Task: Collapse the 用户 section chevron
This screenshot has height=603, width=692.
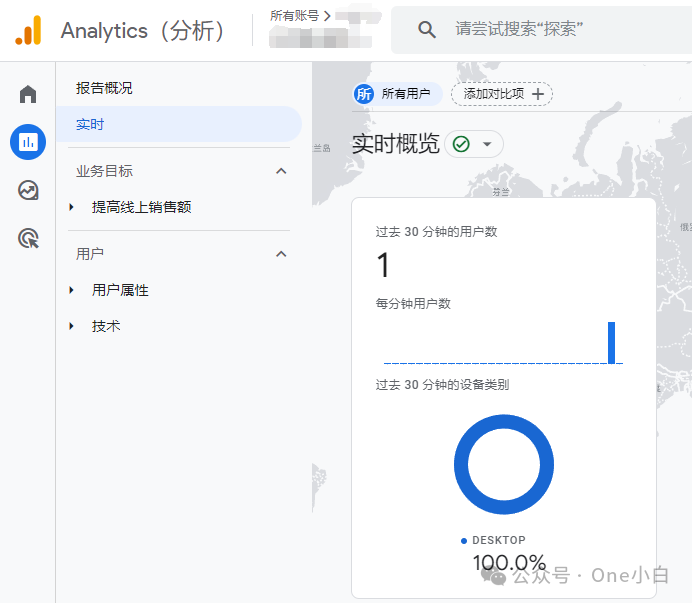Action: (x=281, y=254)
